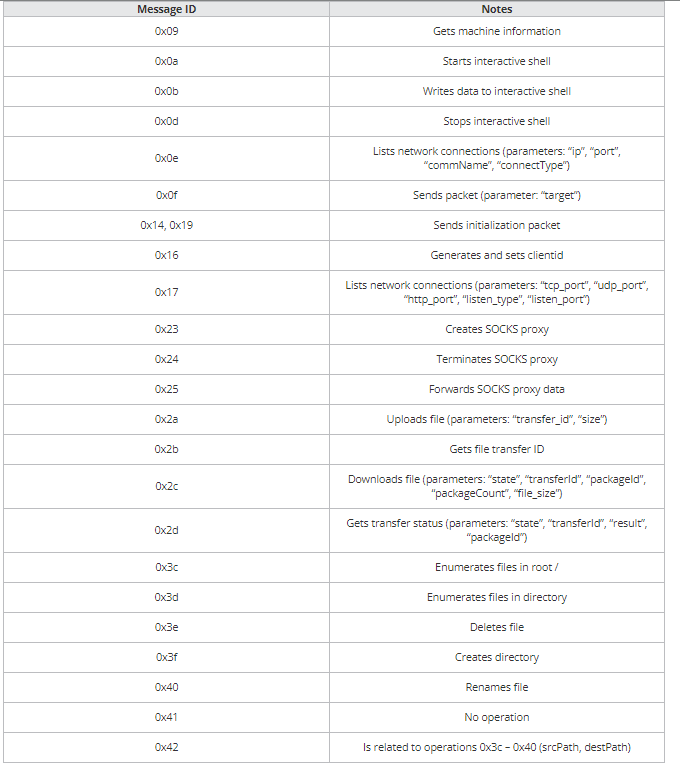Select the 0x2c message ID cell
The image size is (680, 773).
[167, 487]
